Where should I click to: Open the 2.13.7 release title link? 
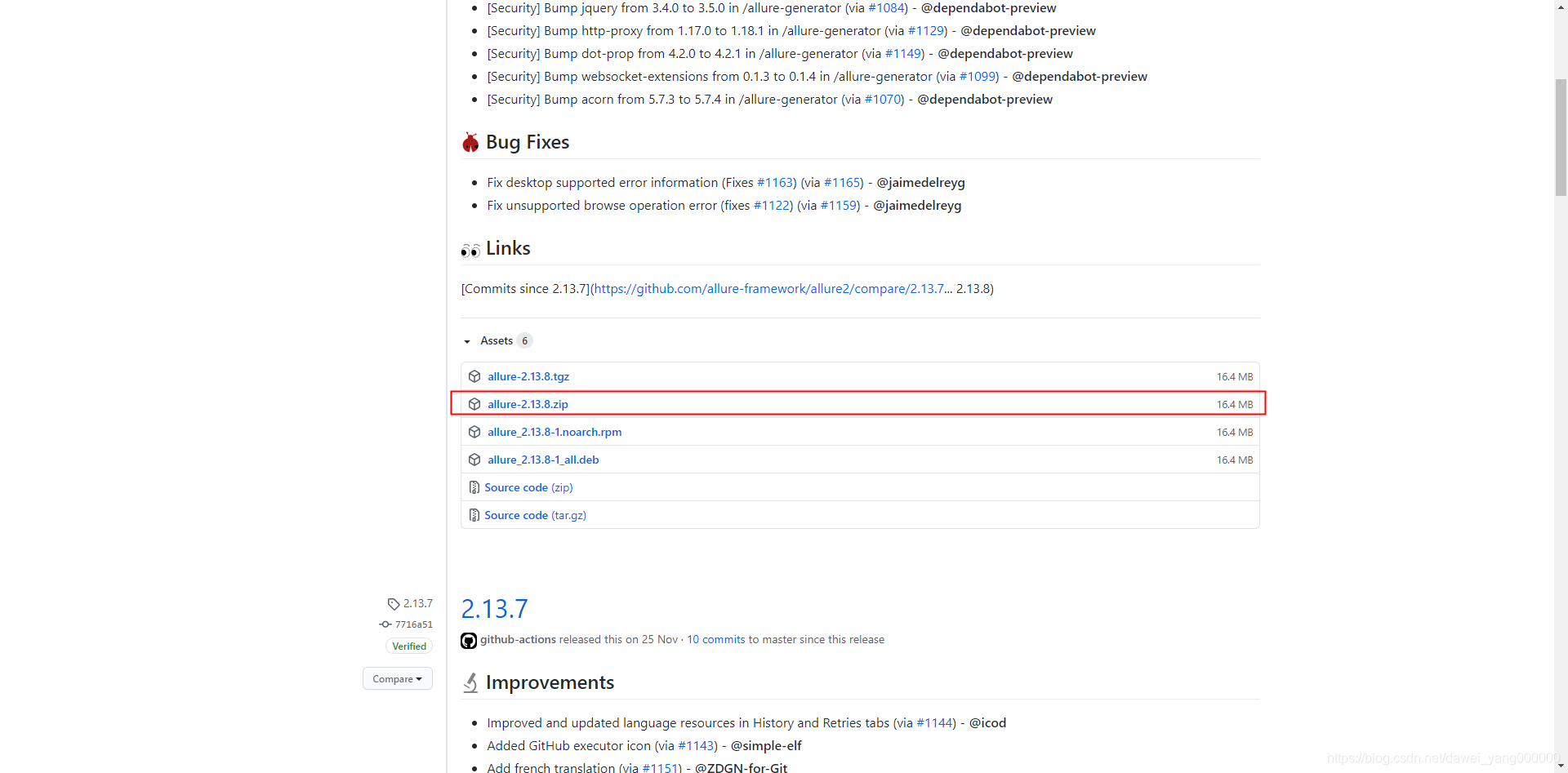(494, 609)
